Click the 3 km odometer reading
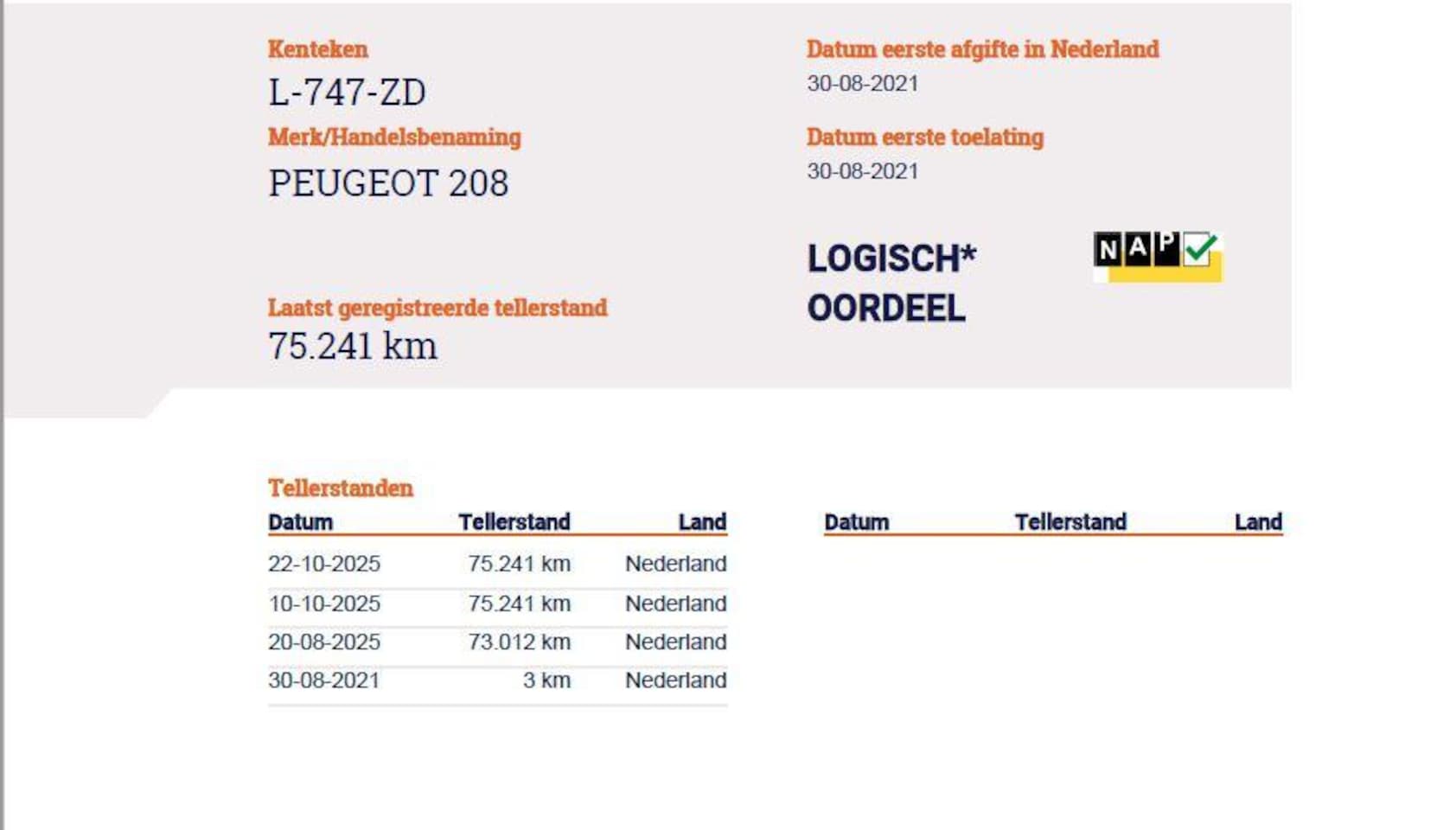This screenshot has height=830, width=1456. 546,680
